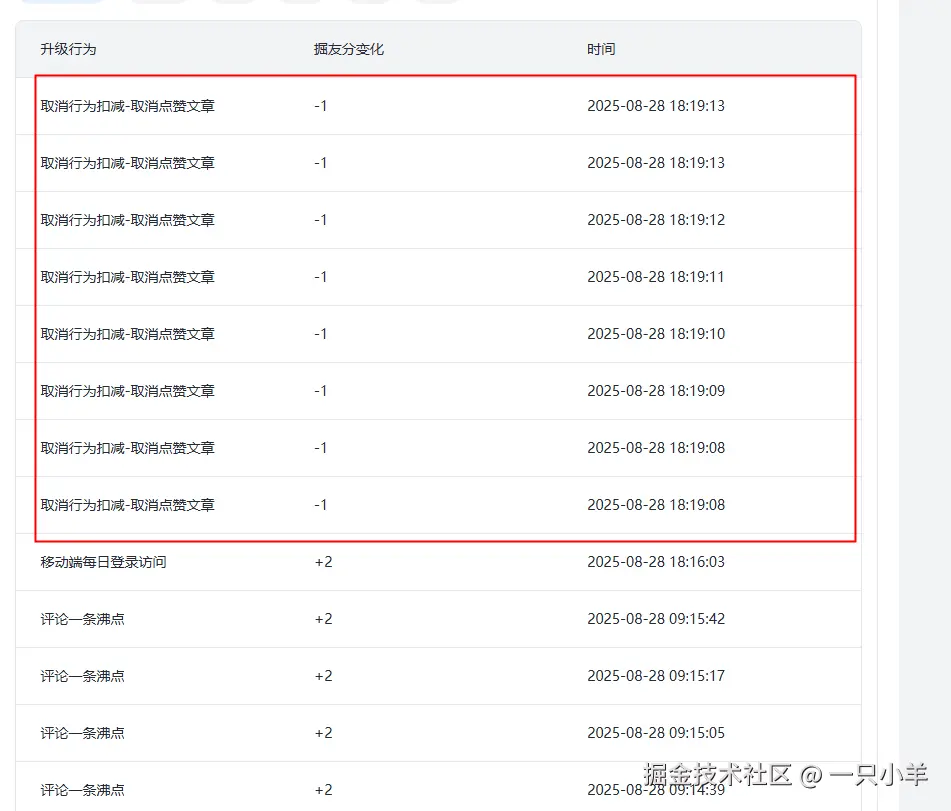Image resolution: width=951 pixels, height=811 pixels.
Task: Select the timestamp 2025-08-28 18:19:11
Action: [x=655, y=277]
